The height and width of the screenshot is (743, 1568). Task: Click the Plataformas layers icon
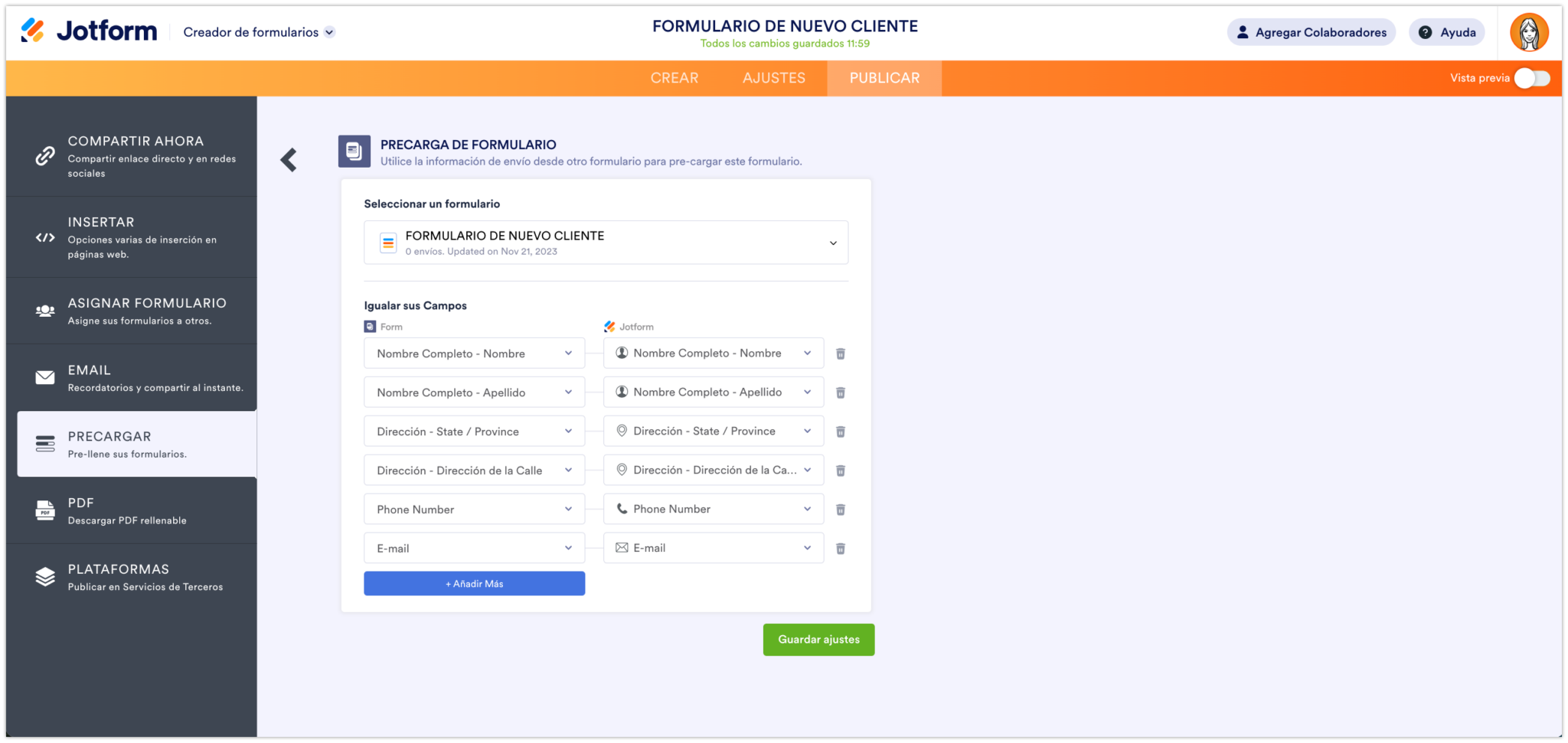coord(44,576)
